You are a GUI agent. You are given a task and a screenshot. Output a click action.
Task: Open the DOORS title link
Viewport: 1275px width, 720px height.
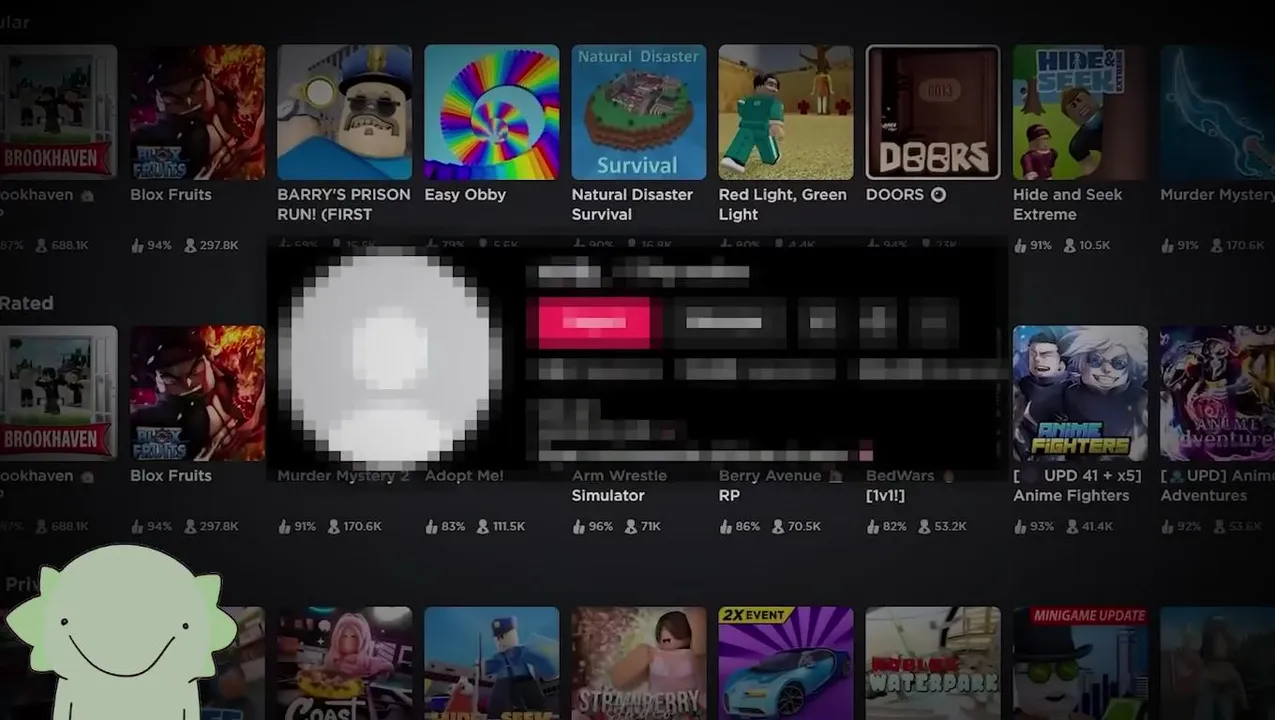[895, 195]
